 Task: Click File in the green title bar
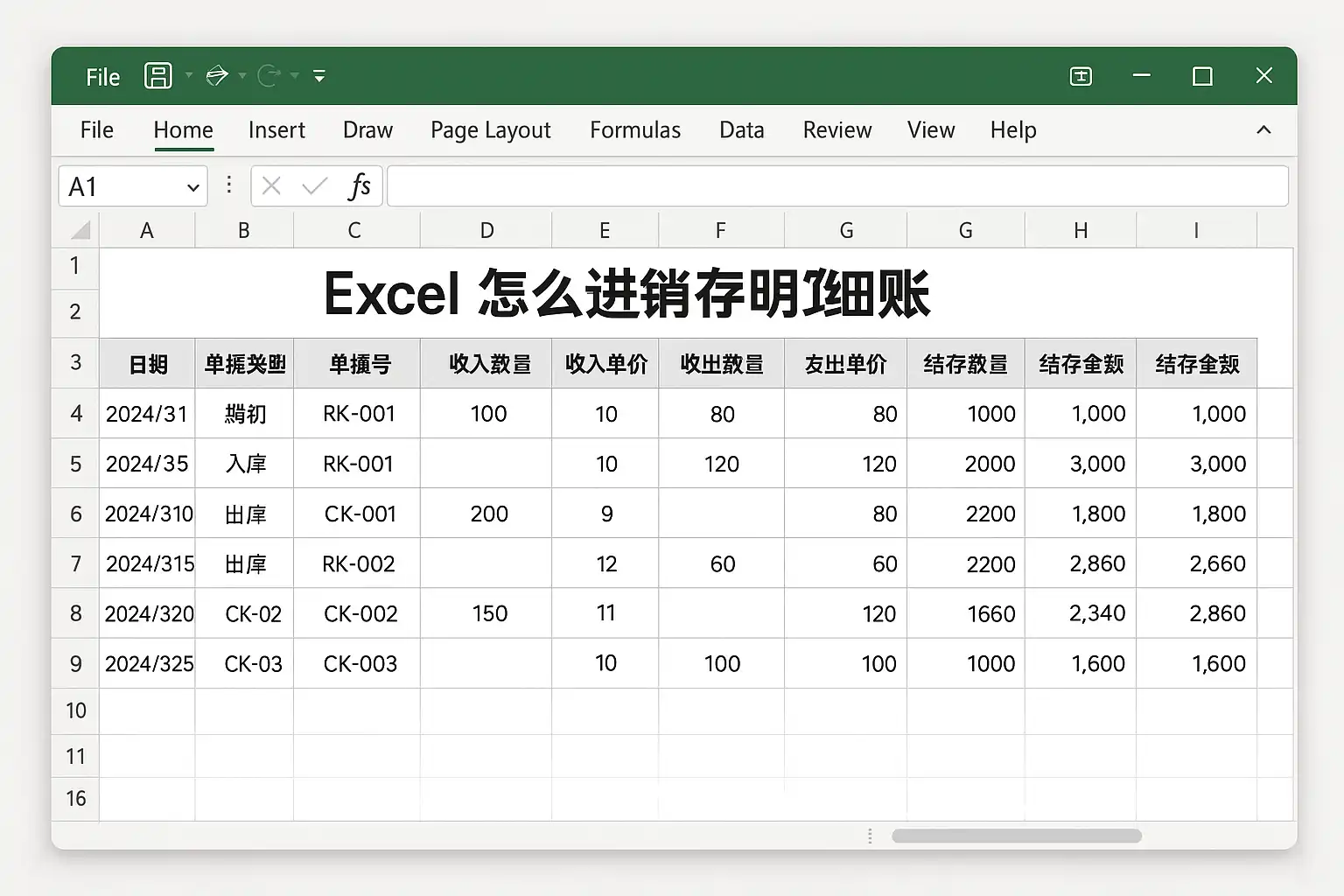pos(102,77)
